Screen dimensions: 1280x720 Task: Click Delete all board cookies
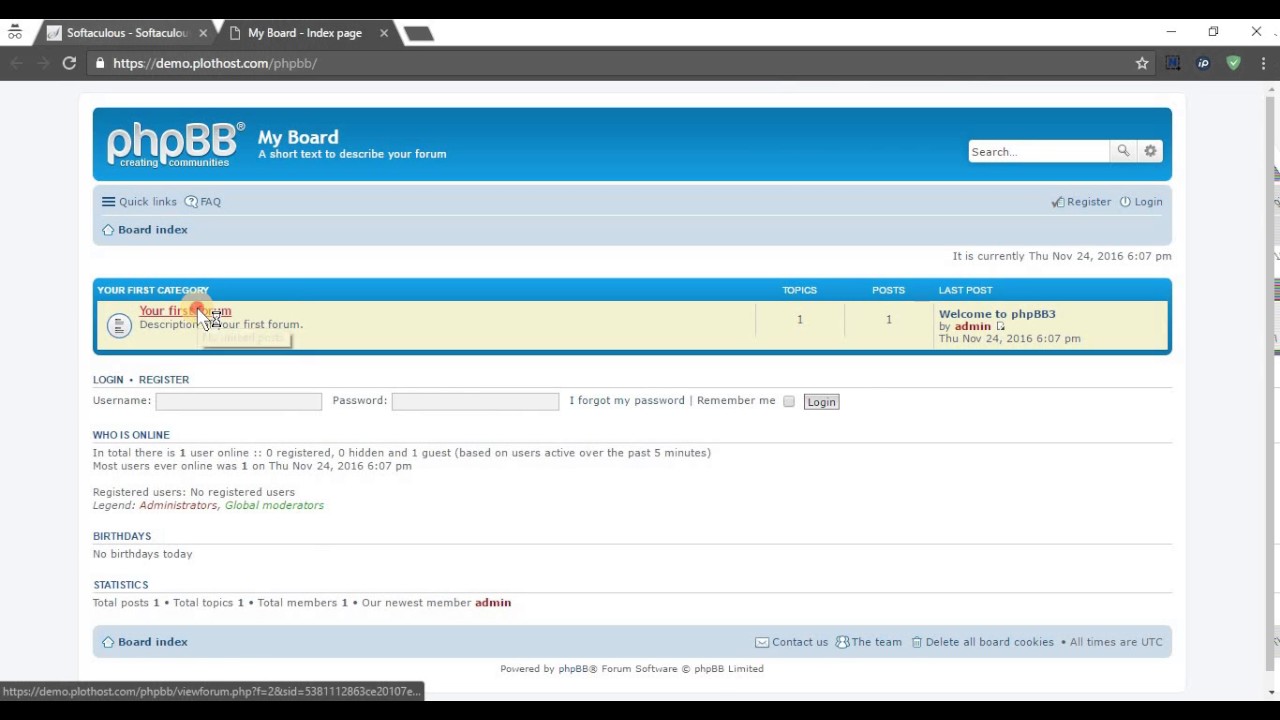[x=982, y=642]
